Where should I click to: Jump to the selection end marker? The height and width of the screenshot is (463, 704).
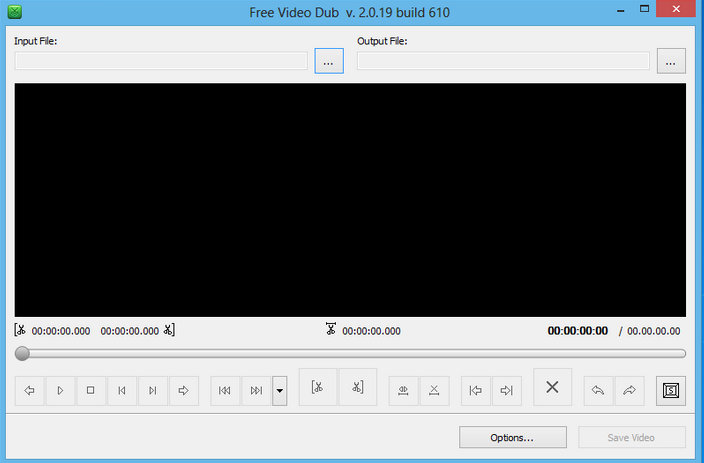[507, 391]
